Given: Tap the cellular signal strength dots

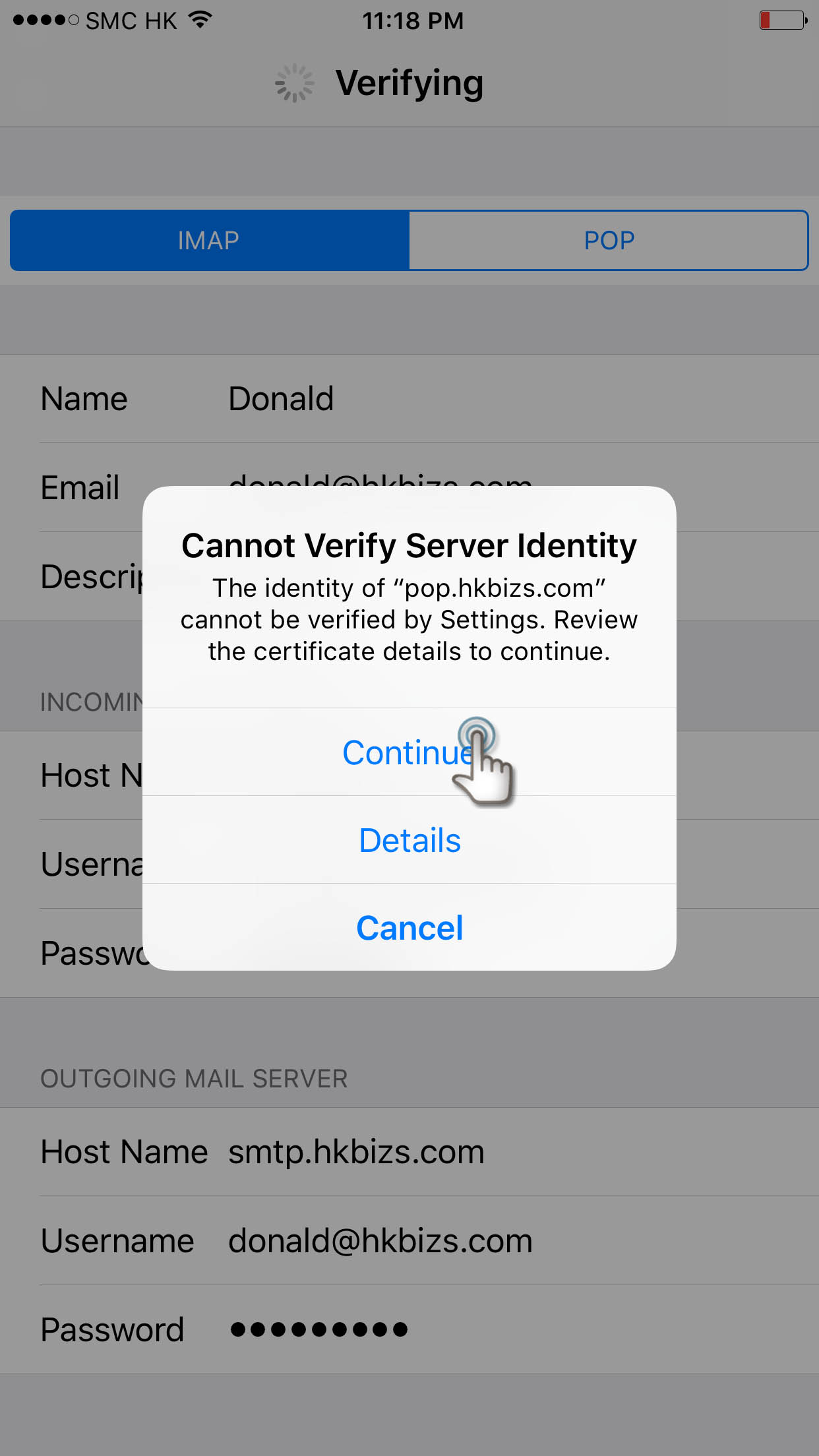Looking at the screenshot, I should 45,20.
